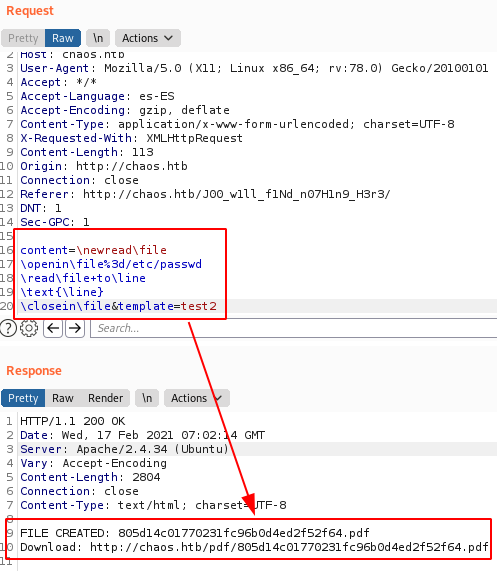Click the Response panel heading
Image resolution: width=497 pixels, height=571 pixels.
pyautogui.click(x=34, y=371)
